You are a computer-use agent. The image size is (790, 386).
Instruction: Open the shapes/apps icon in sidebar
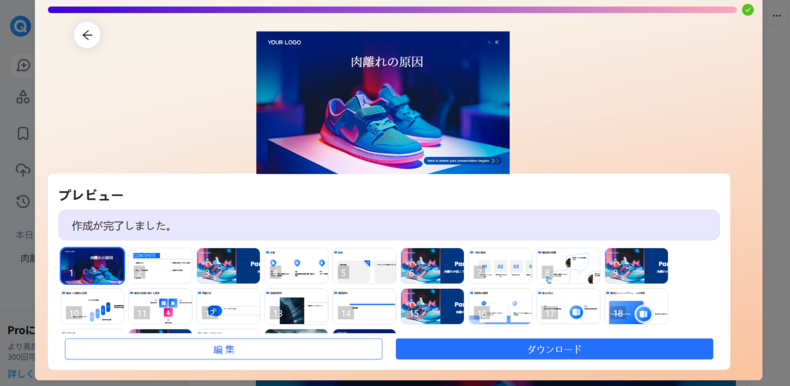pyautogui.click(x=23, y=97)
